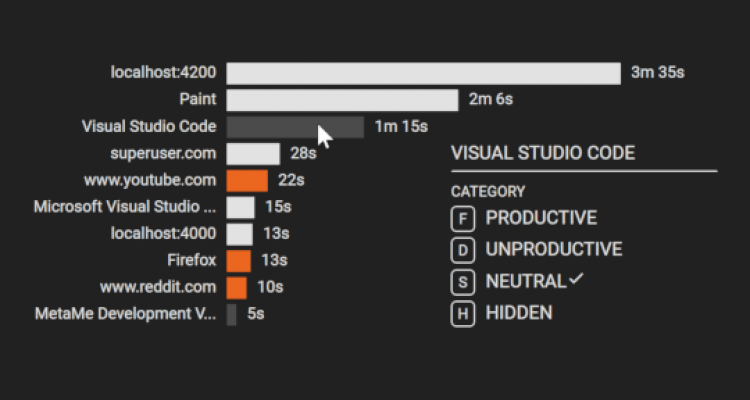750x400 pixels.
Task: Click the H shortcut key icon for Hidden
Action: pos(463,314)
